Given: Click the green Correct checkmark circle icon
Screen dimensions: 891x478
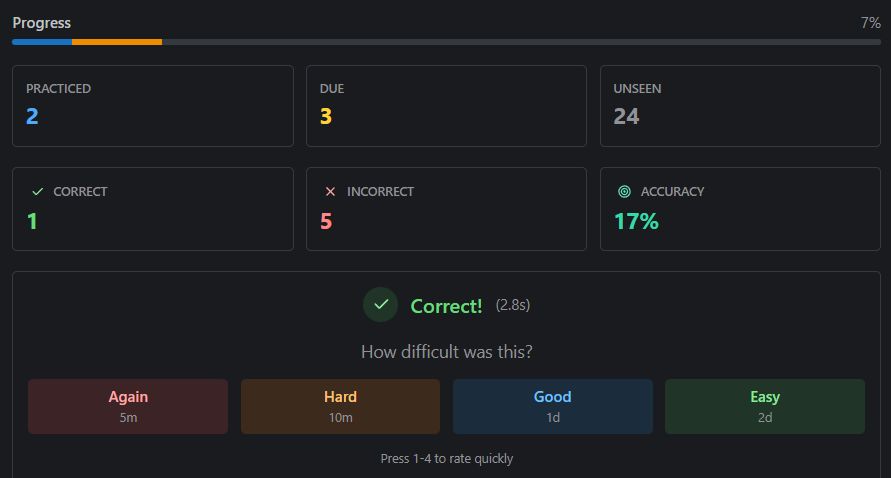Looking at the screenshot, I should [x=380, y=305].
